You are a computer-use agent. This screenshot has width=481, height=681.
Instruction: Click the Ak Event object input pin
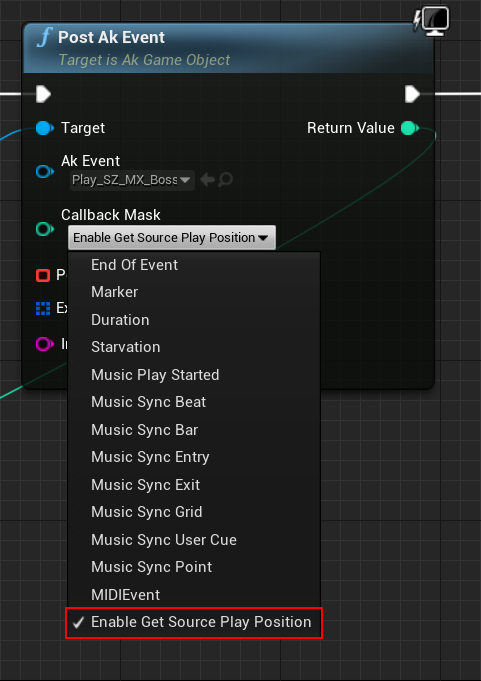tap(45, 172)
